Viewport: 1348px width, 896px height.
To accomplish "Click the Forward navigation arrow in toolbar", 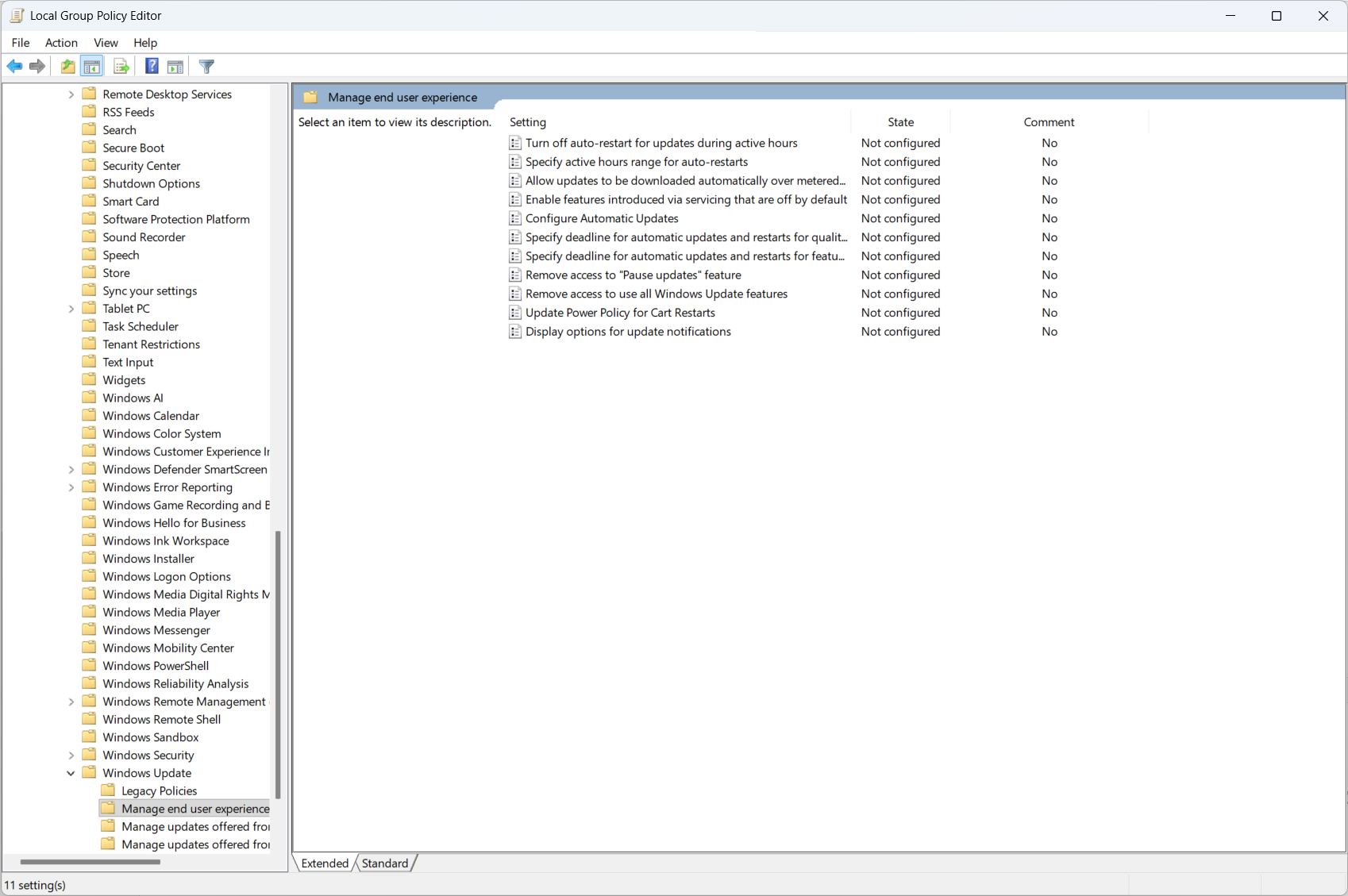I will 37,66.
